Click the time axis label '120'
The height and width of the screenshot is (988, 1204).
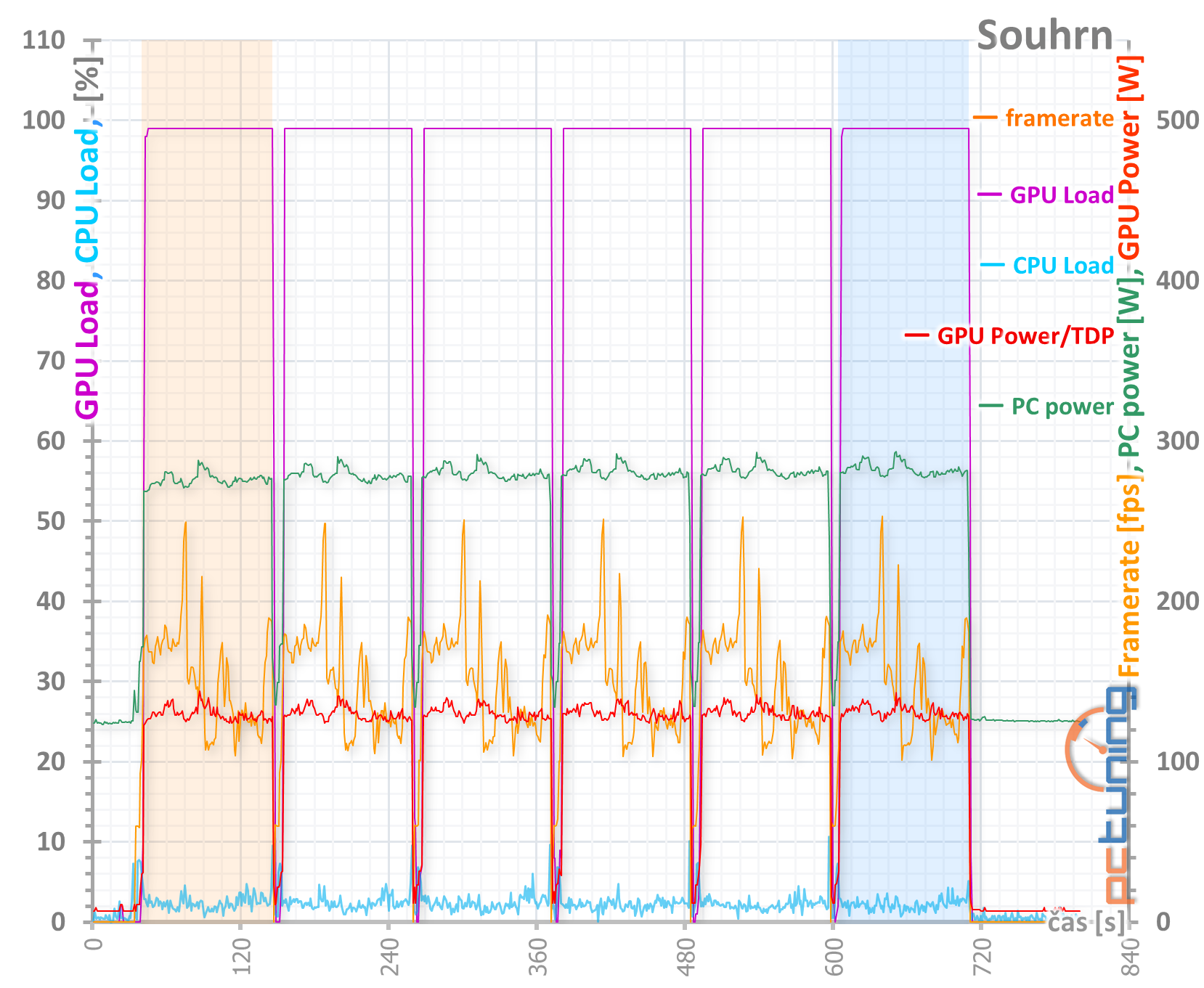tap(241, 958)
